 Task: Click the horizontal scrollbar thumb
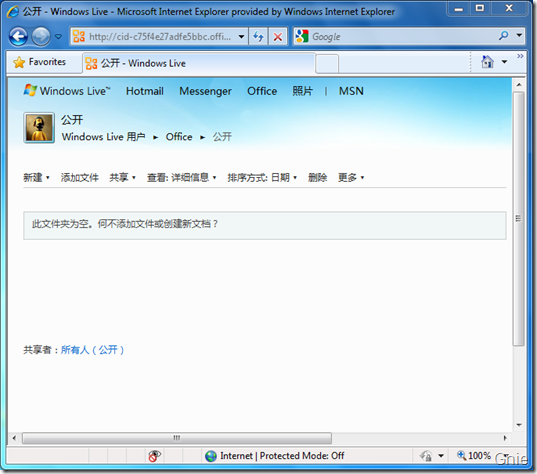coord(177,438)
